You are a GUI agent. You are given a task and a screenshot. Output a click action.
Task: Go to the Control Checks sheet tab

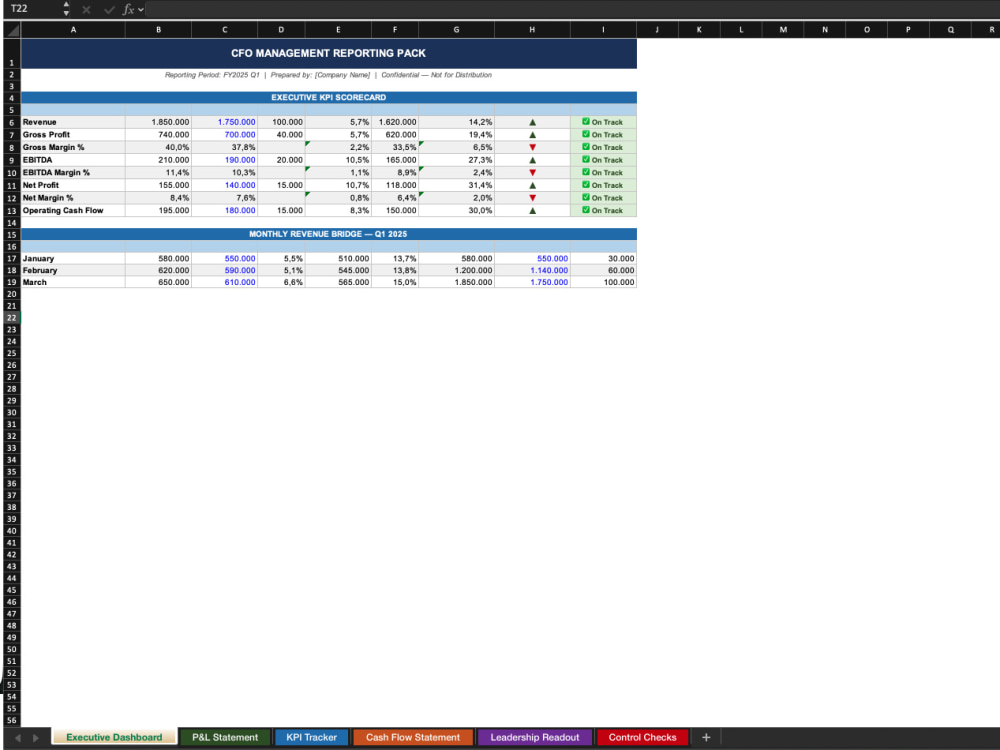pyautogui.click(x=642, y=737)
